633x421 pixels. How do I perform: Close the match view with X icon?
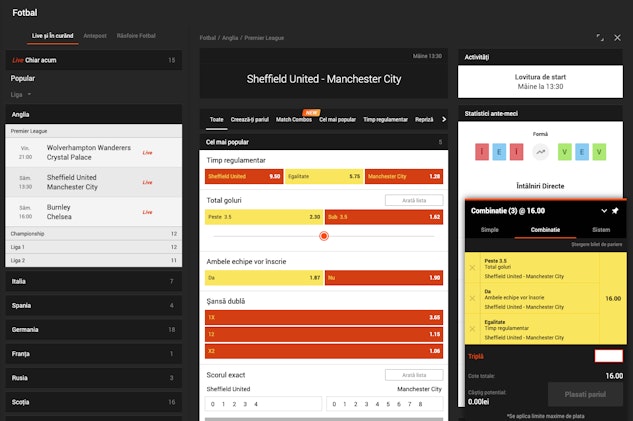pyautogui.click(x=617, y=37)
